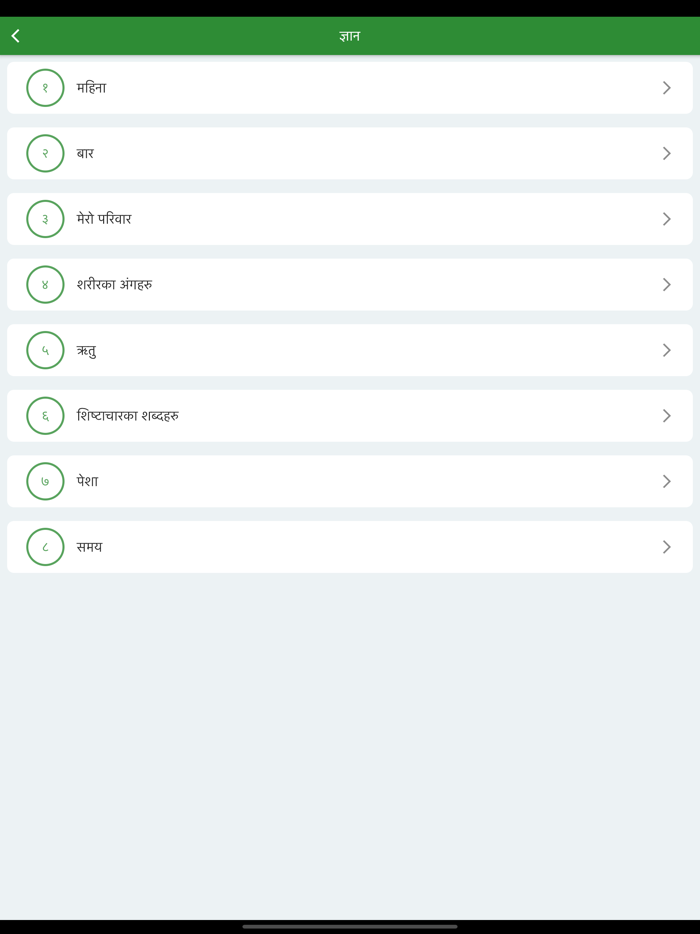Open the समय topic

pos(89,547)
